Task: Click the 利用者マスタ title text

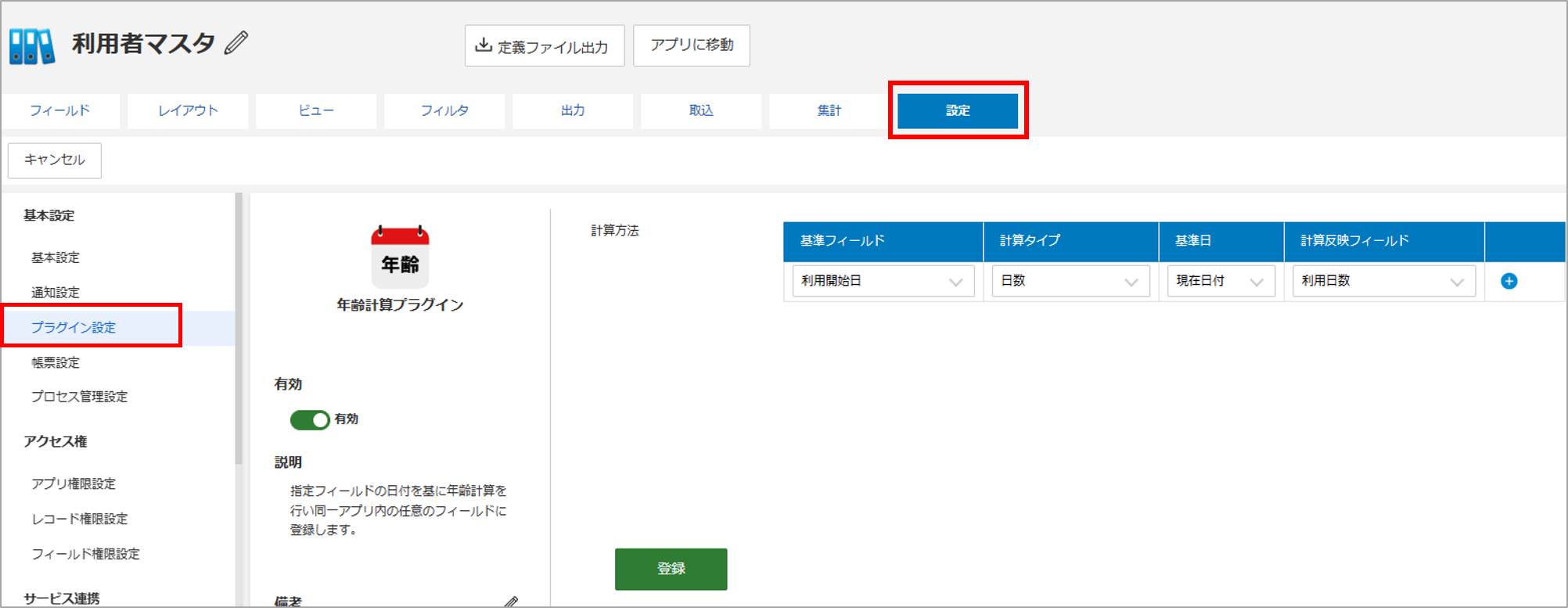Action: 143,43
